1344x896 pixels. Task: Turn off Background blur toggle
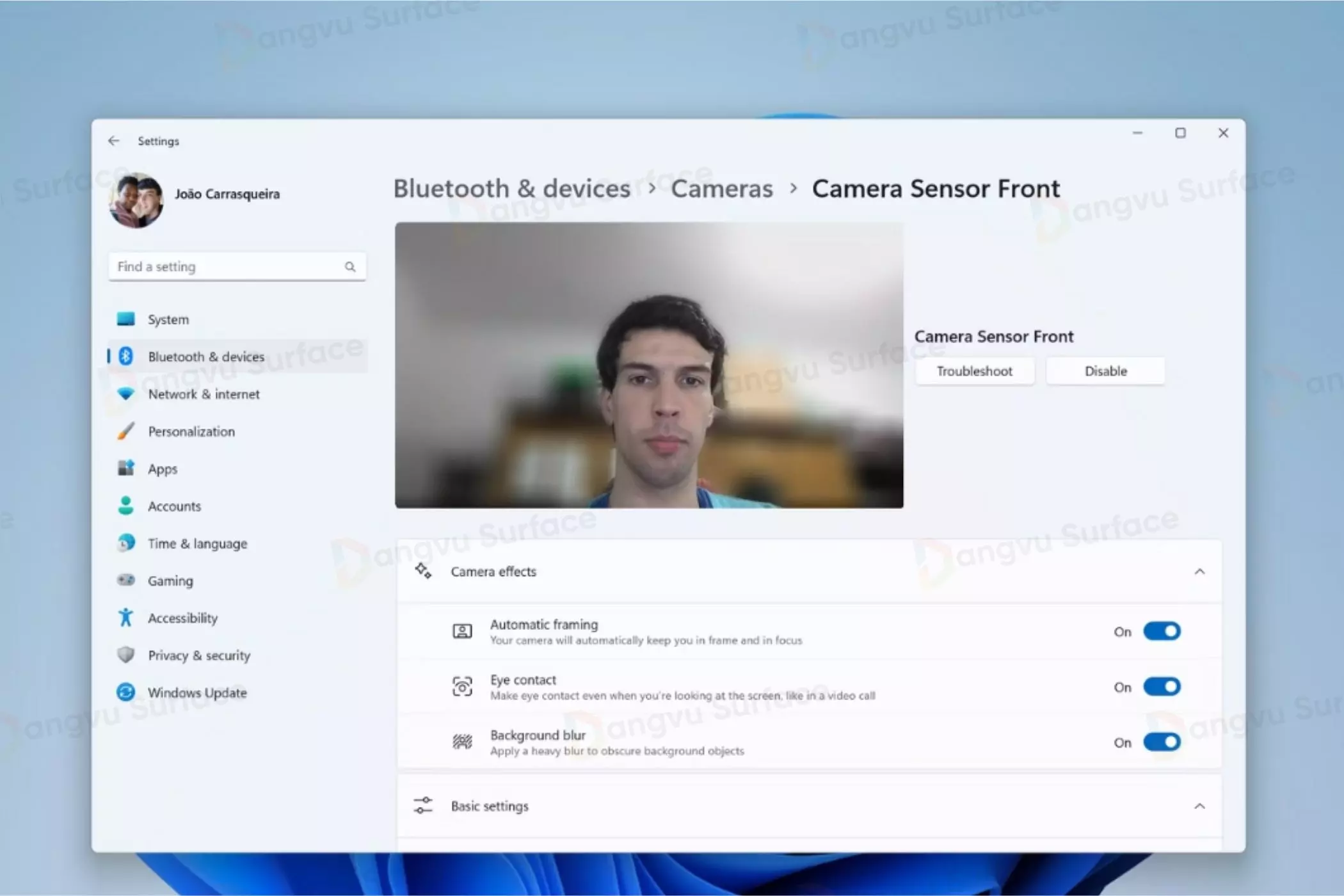tap(1162, 742)
